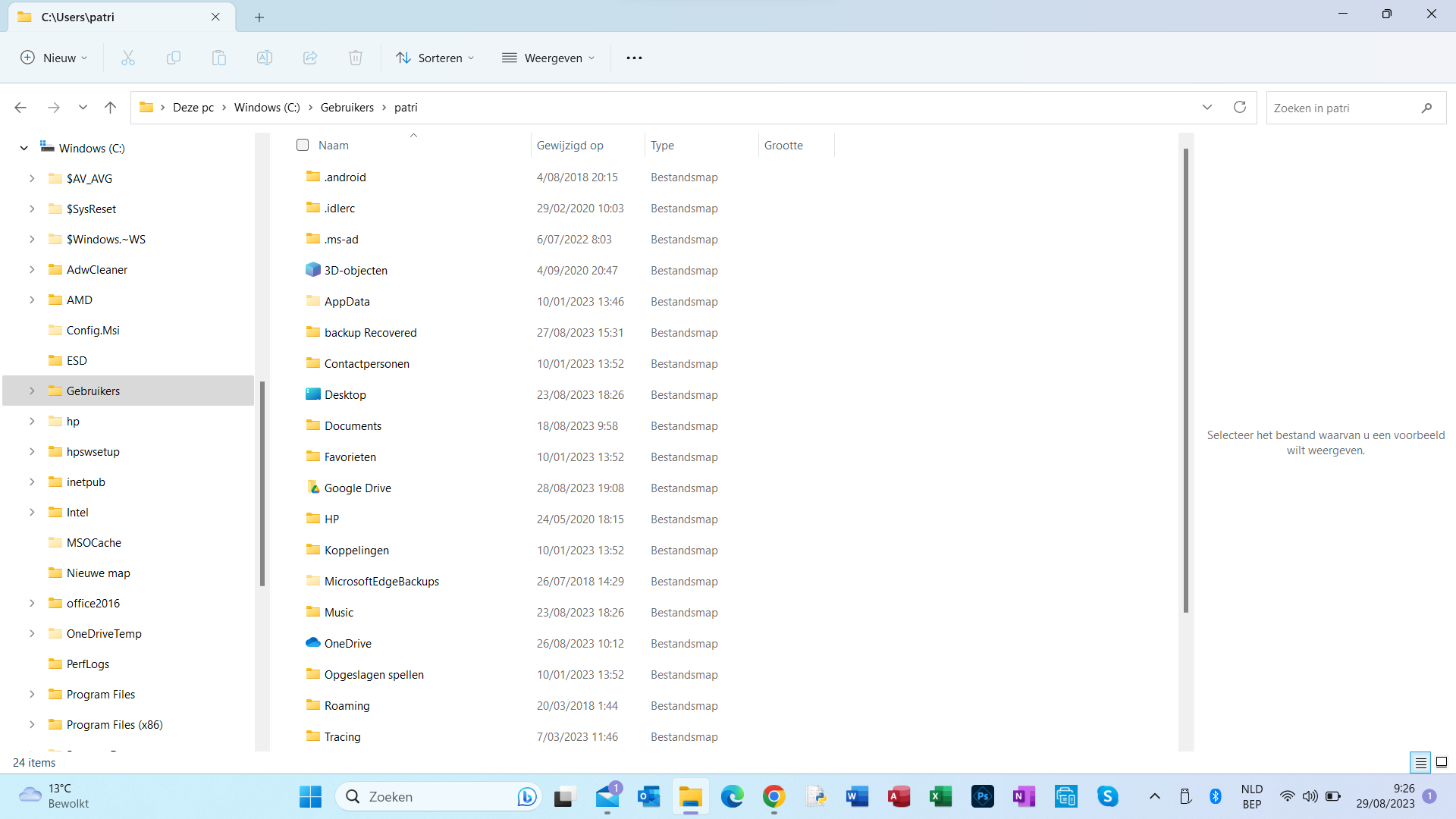The width and height of the screenshot is (1456, 819).
Task: Switch to the large thumbnails view toggle
Action: coord(1442,762)
